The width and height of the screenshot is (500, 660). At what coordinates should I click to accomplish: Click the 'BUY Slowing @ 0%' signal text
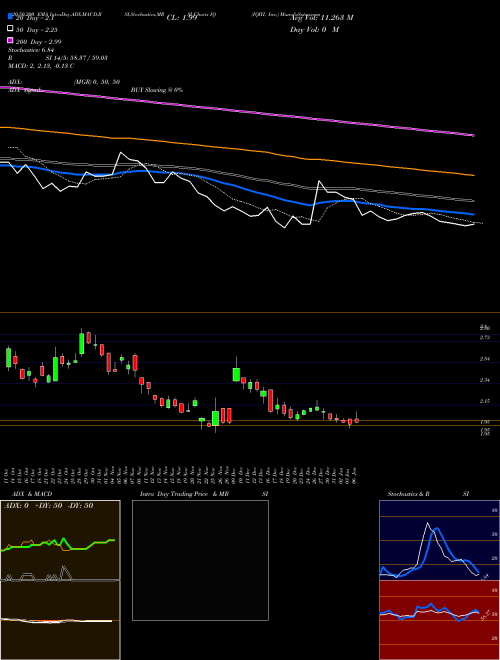(x=157, y=90)
